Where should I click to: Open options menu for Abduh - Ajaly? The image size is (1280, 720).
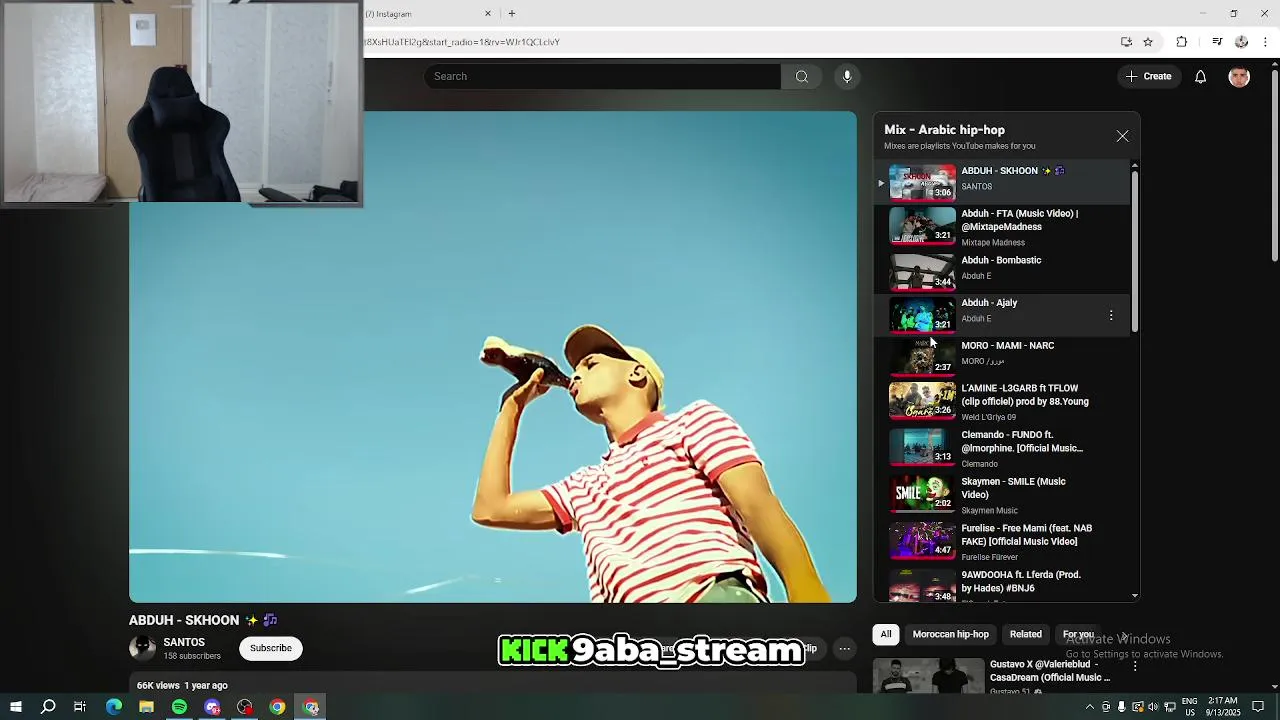pos(1111,315)
